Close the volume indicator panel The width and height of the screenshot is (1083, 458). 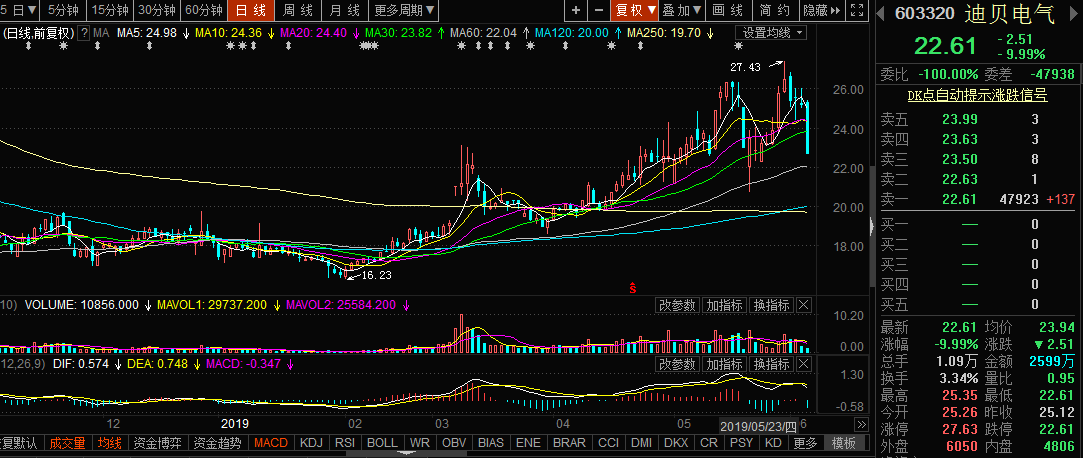coord(804,305)
